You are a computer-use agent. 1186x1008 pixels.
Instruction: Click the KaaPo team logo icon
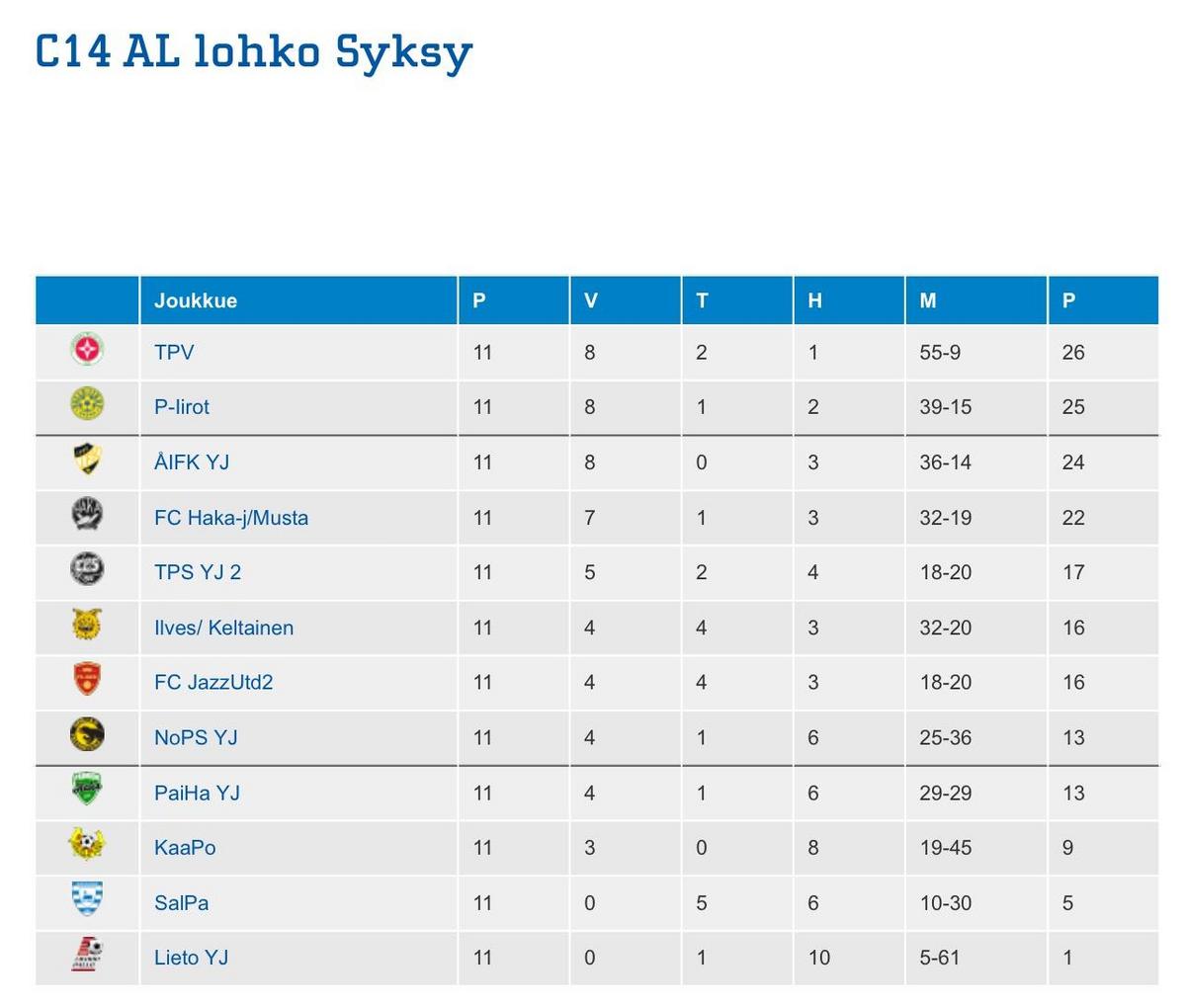88,845
